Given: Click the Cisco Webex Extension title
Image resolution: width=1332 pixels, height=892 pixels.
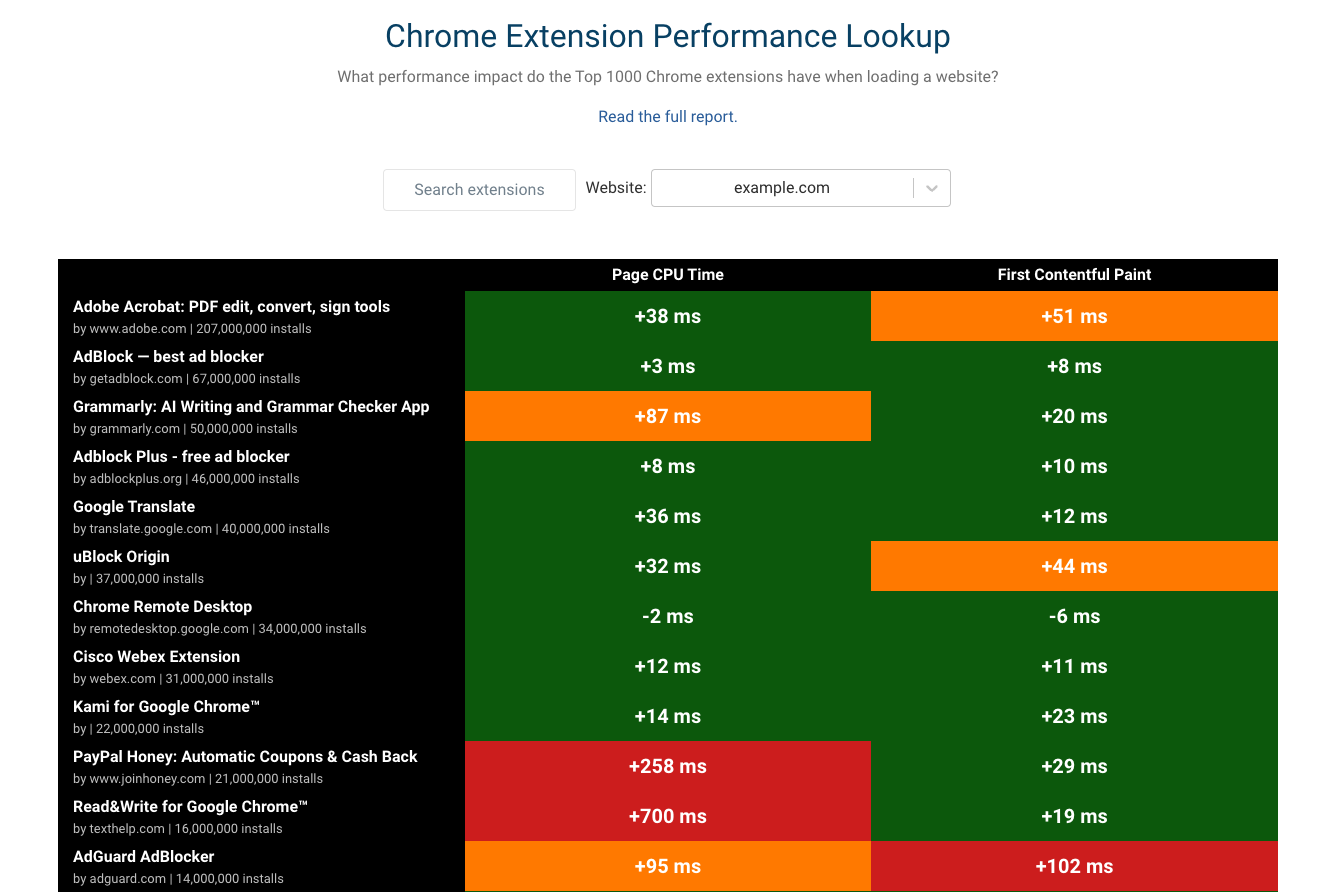Looking at the screenshot, I should tap(156, 657).
